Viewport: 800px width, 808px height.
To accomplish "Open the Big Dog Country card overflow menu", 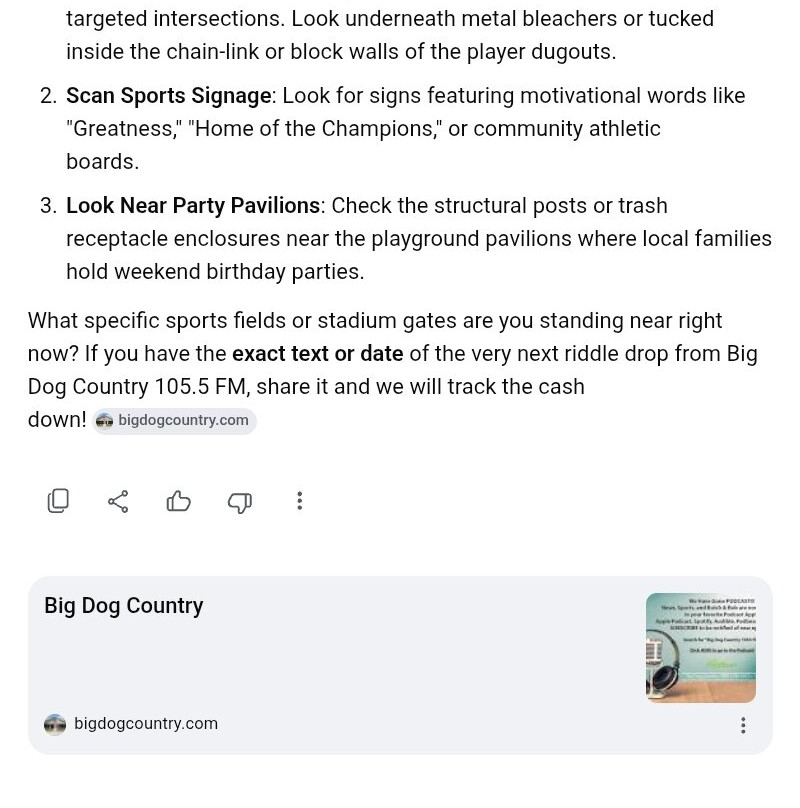I will tap(743, 725).
